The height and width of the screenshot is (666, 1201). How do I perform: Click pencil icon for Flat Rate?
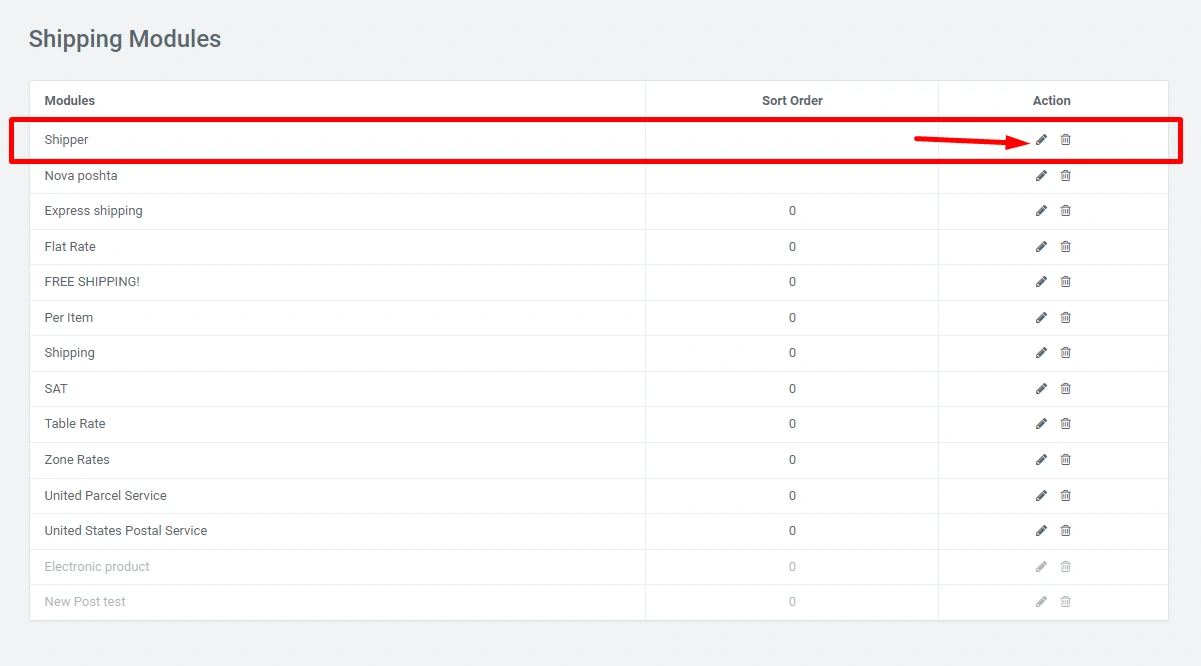click(1041, 247)
